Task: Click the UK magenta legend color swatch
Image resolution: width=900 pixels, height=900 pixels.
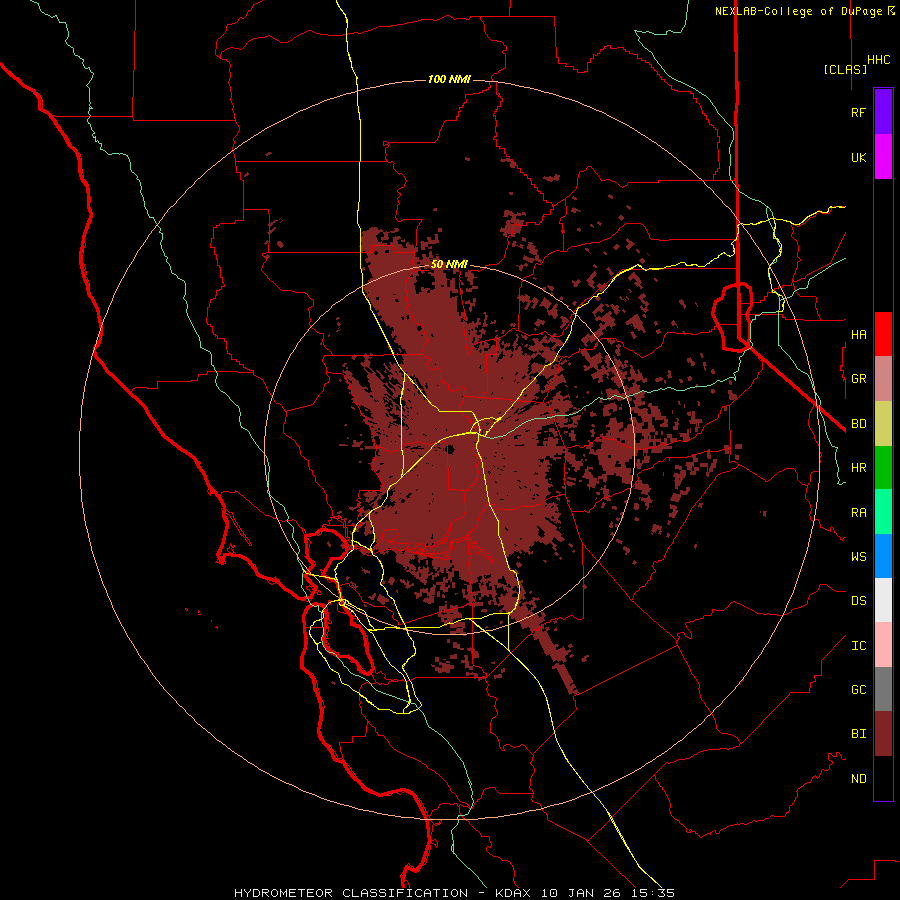Action: point(883,157)
